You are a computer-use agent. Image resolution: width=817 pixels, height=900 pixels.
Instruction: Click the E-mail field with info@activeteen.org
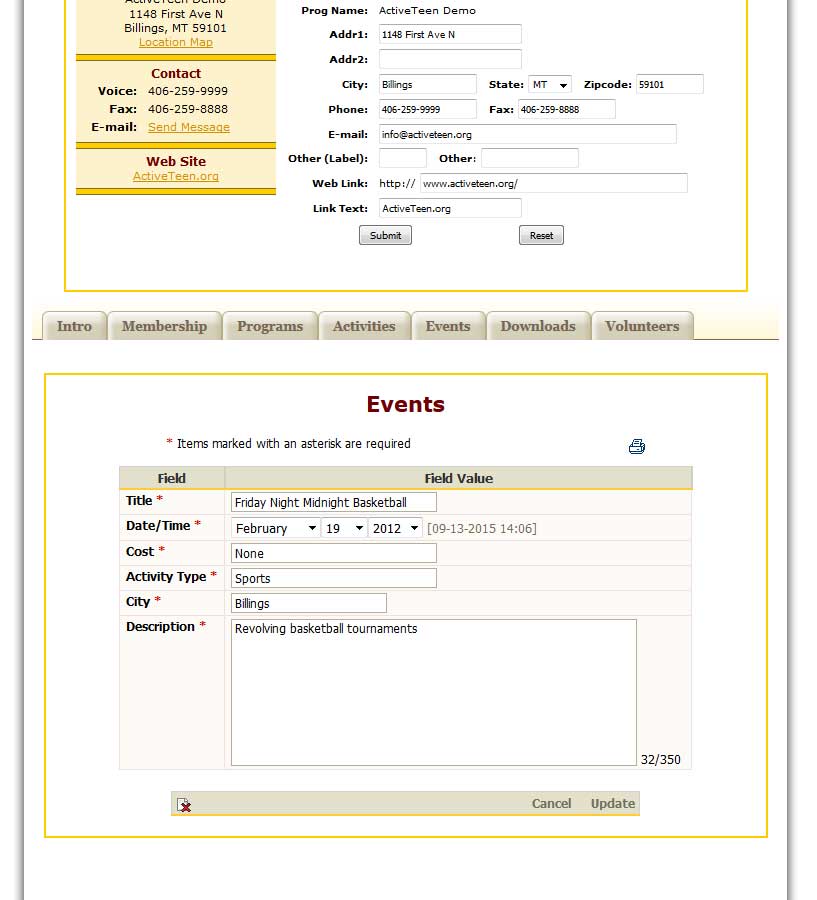click(528, 134)
